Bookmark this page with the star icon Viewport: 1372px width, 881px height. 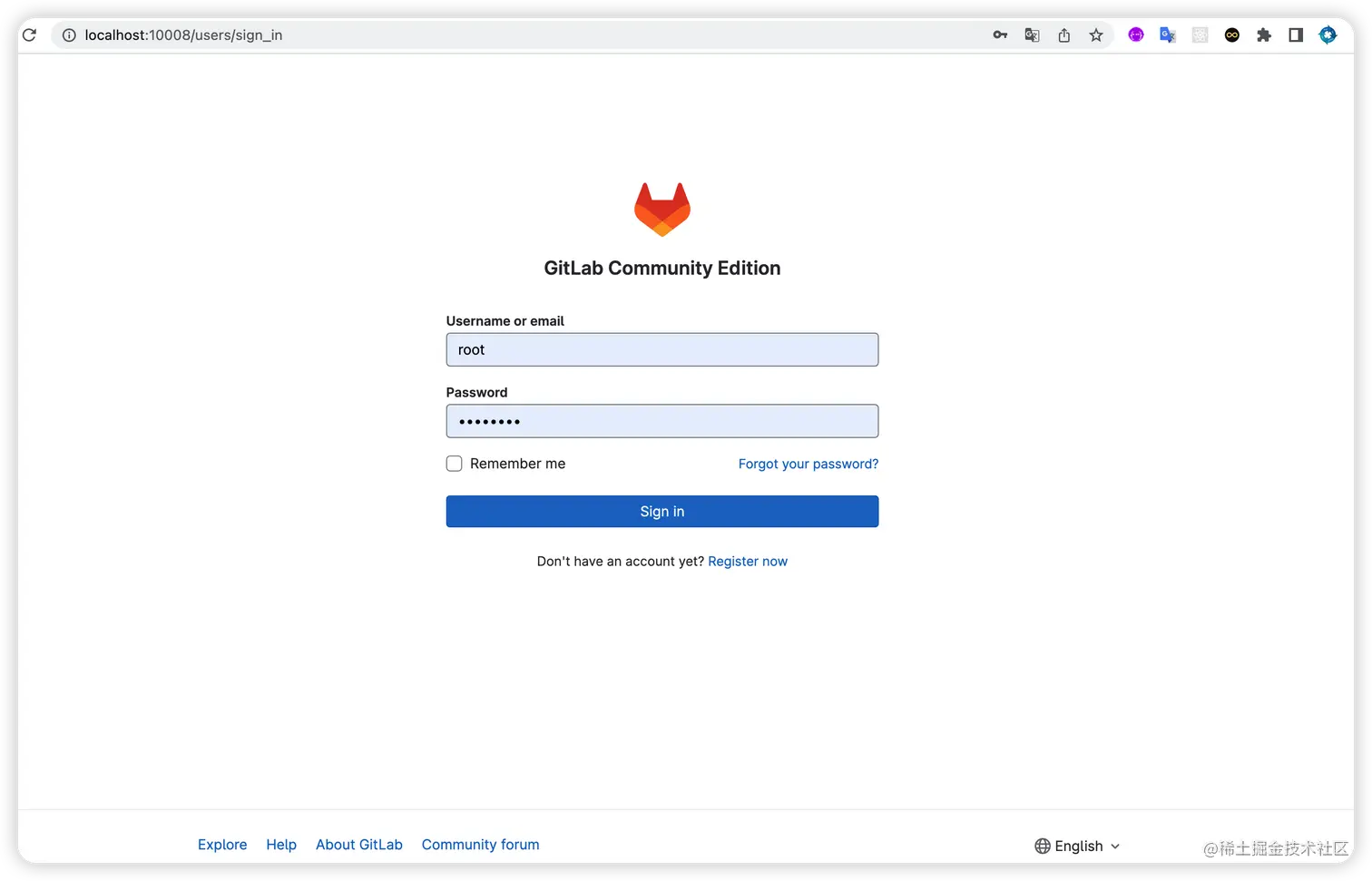pos(1096,35)
